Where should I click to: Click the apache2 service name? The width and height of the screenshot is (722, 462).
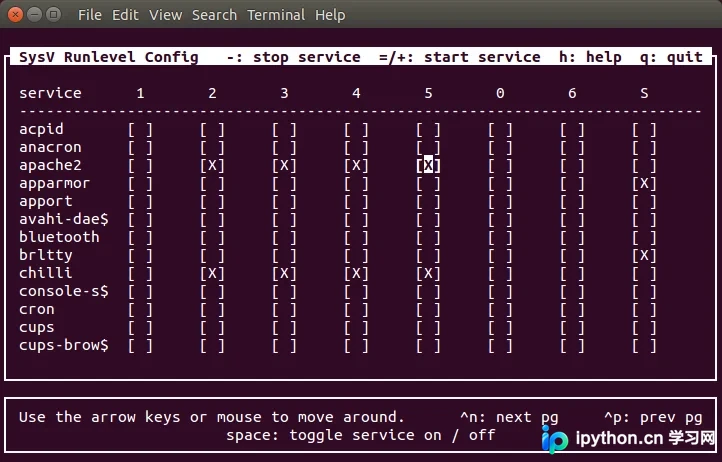[50, 165]
